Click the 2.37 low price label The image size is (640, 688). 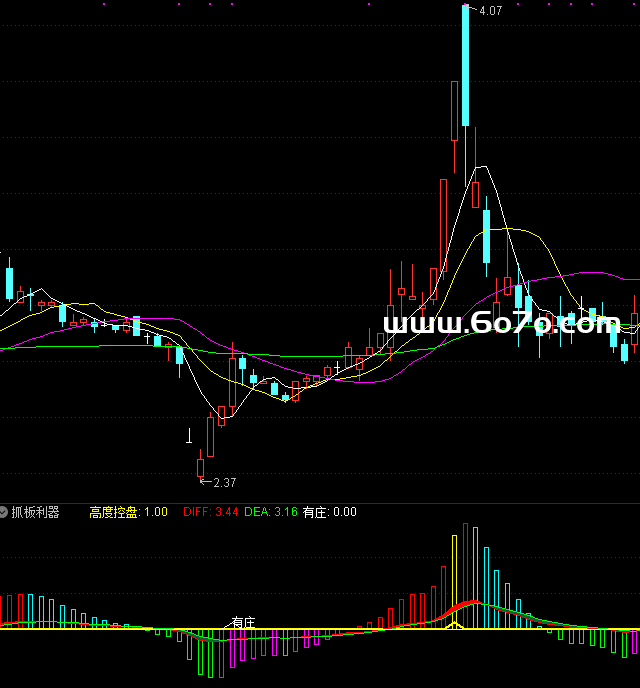(x=225, y=483)
